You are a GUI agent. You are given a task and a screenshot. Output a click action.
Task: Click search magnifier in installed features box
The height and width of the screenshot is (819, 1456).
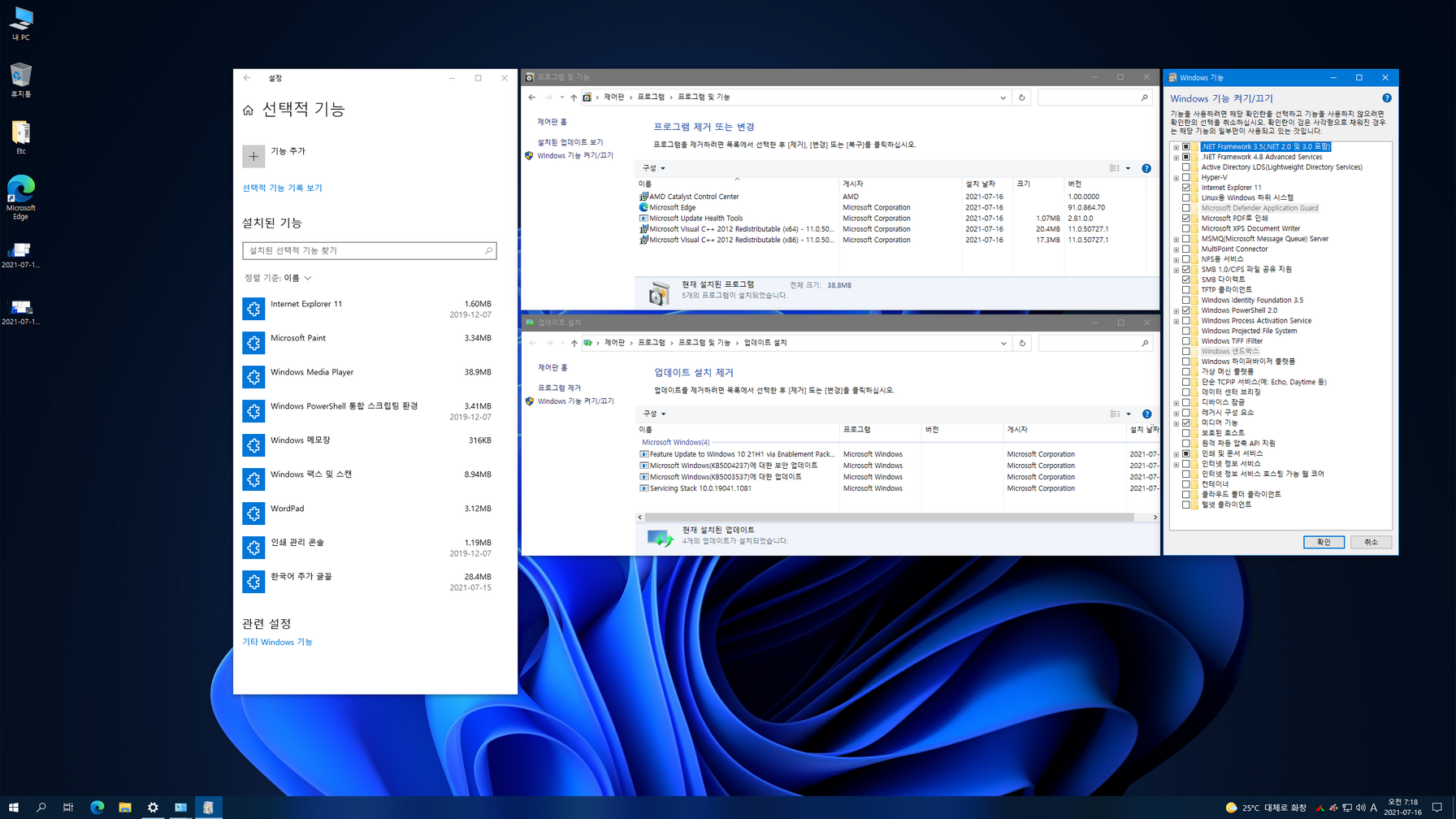tap(488, 250)
